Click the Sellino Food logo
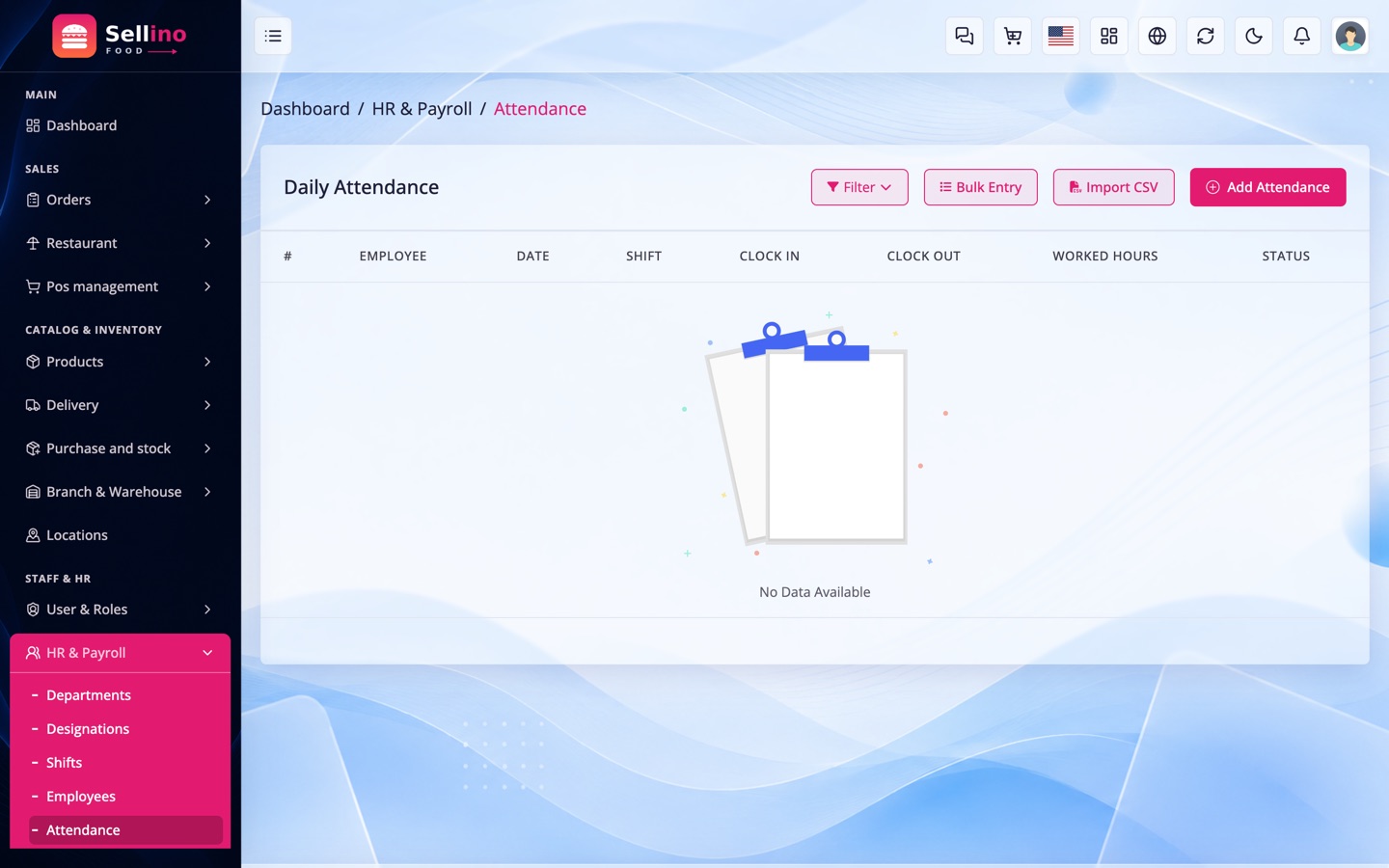This screenshot has width=1389, height=868. point(120,37)
